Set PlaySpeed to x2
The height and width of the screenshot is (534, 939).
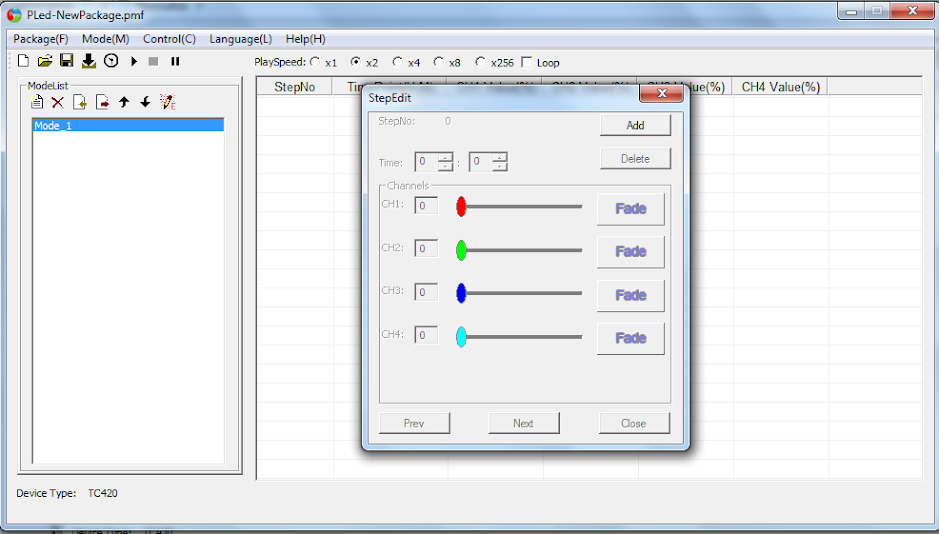tap(356, 62)
